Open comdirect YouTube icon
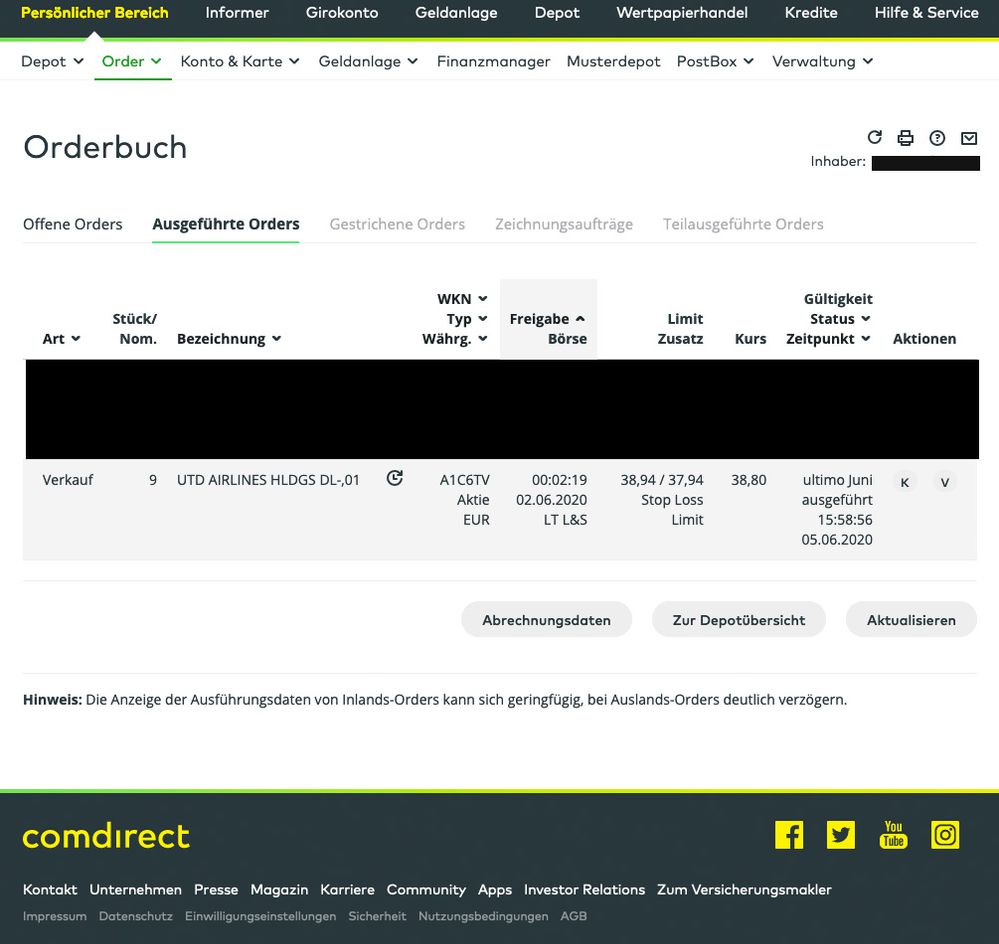The height and width of the screenshot is (944, 999). point(893,835)
